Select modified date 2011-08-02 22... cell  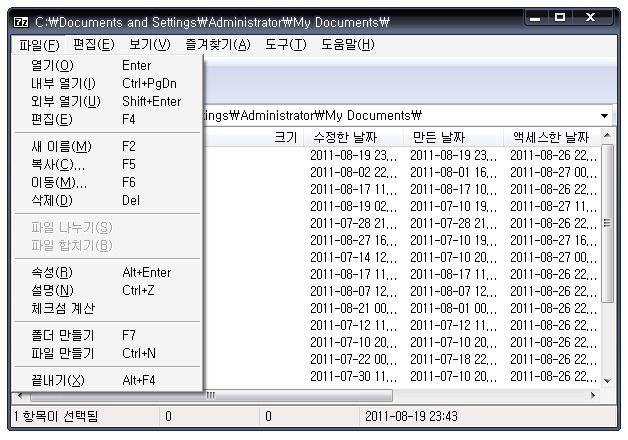354,172
